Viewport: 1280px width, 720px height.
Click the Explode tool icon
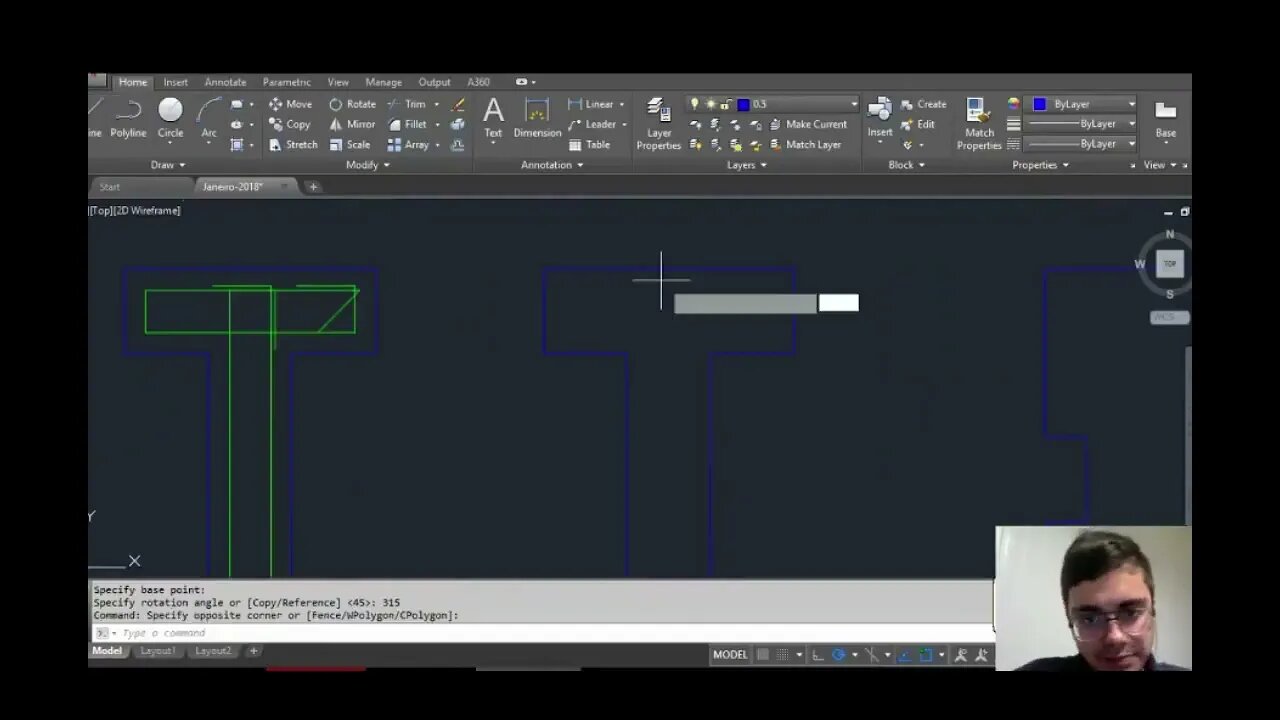click(458, 124)
